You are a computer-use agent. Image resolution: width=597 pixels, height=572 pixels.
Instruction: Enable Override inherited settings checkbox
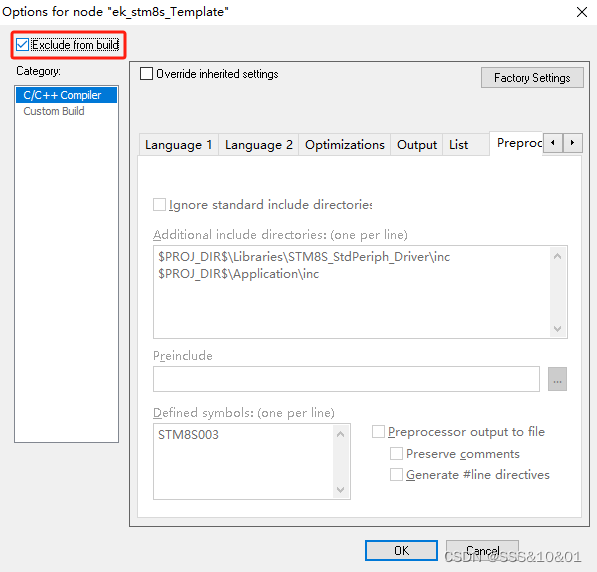click(146, 73)
